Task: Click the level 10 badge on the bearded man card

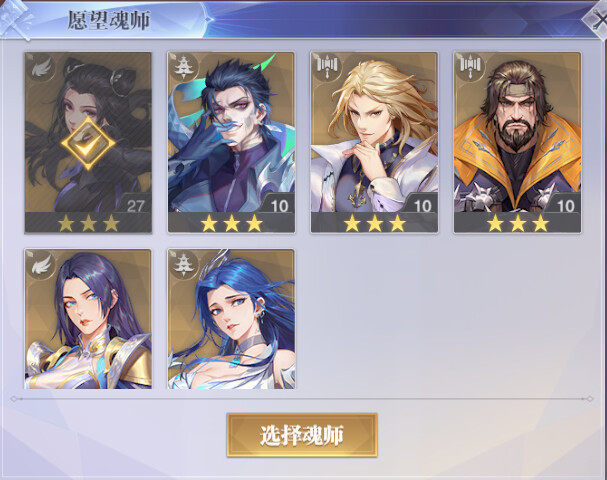Action: pyautogui.click(x=565, y=205)
